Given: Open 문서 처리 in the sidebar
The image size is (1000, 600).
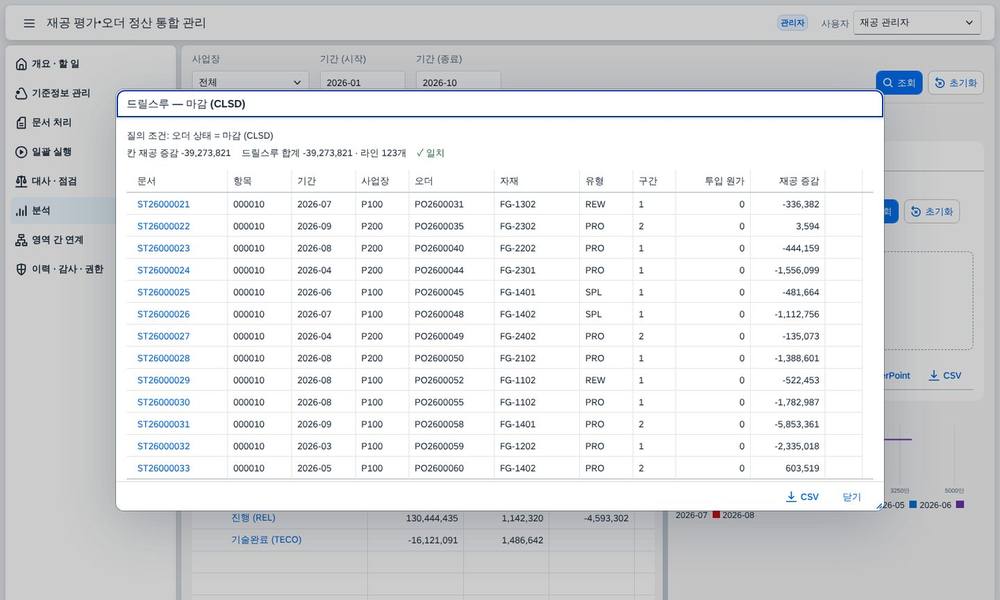Looking at the screenshot, I should (52, 122).
